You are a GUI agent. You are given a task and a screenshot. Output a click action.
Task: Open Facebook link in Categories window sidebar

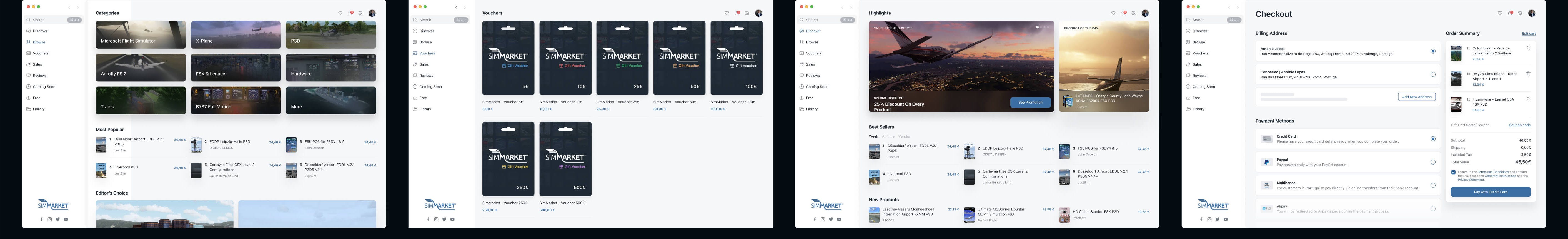point(41,219)
